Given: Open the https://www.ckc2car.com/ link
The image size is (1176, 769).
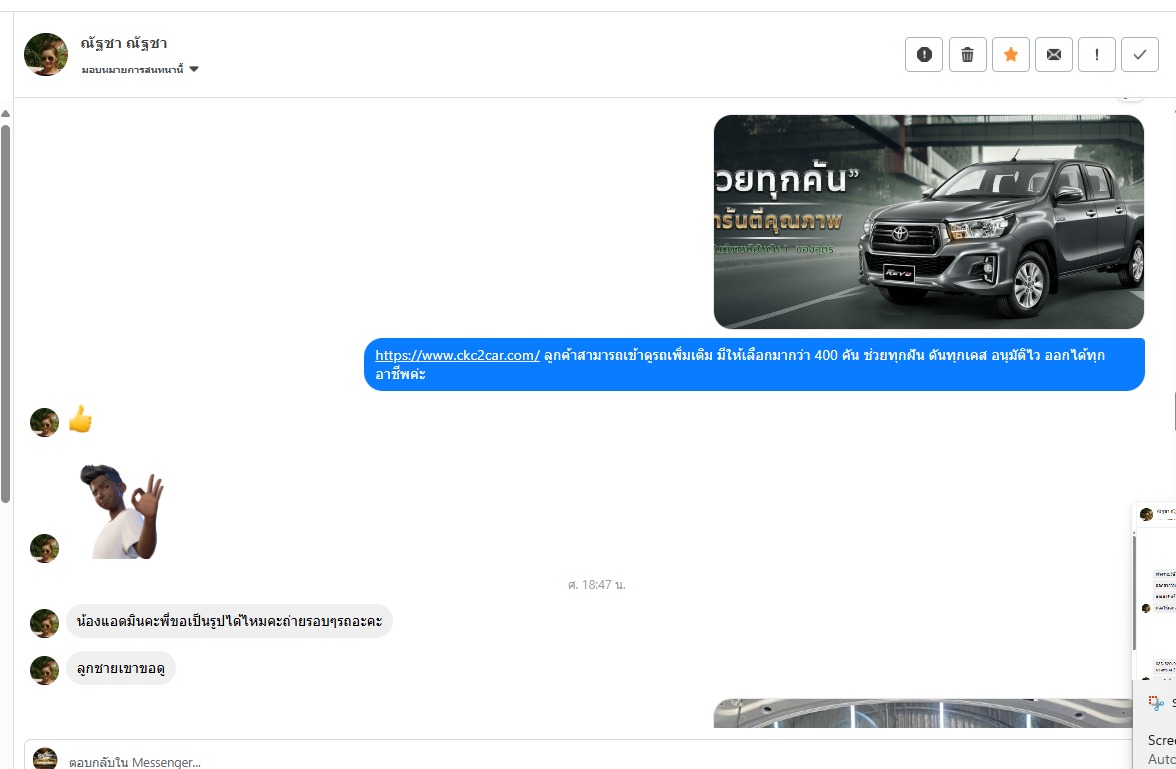Looking at the screenshot, I should pyautogui.click(x=458, y=356).
